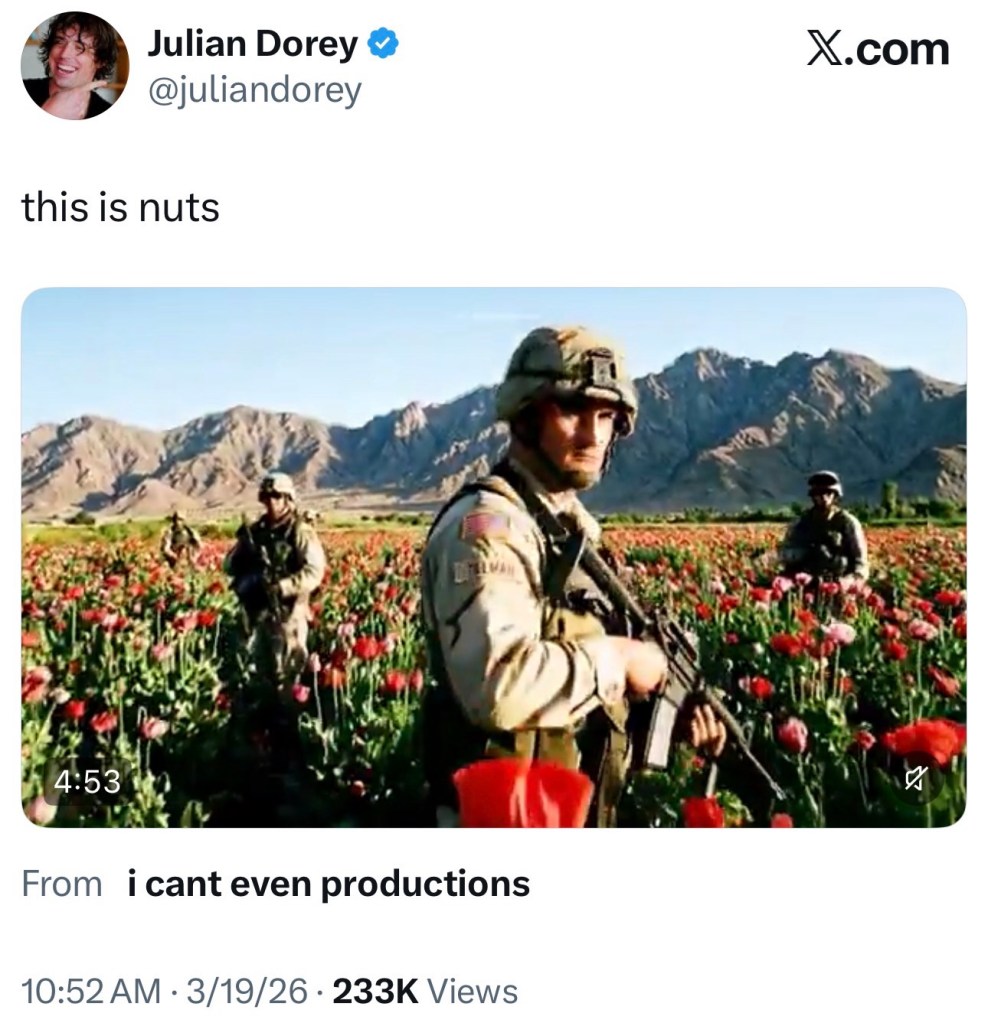This screenshot has height=1023, width=988.
Task: View the 233K views count
Action: (375, 991)
